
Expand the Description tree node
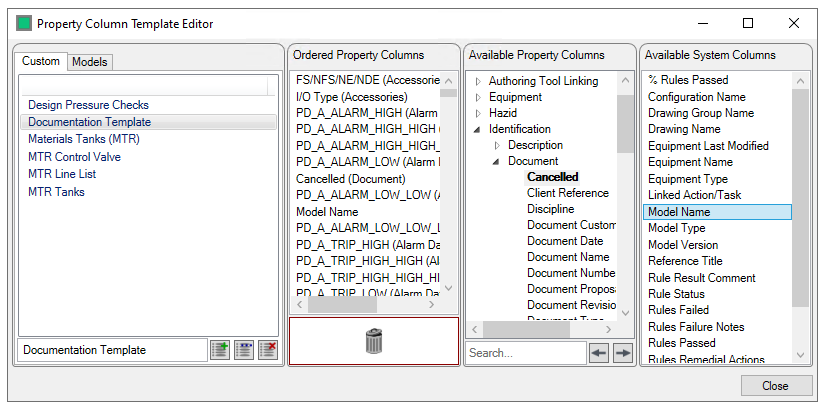[497, 145]
